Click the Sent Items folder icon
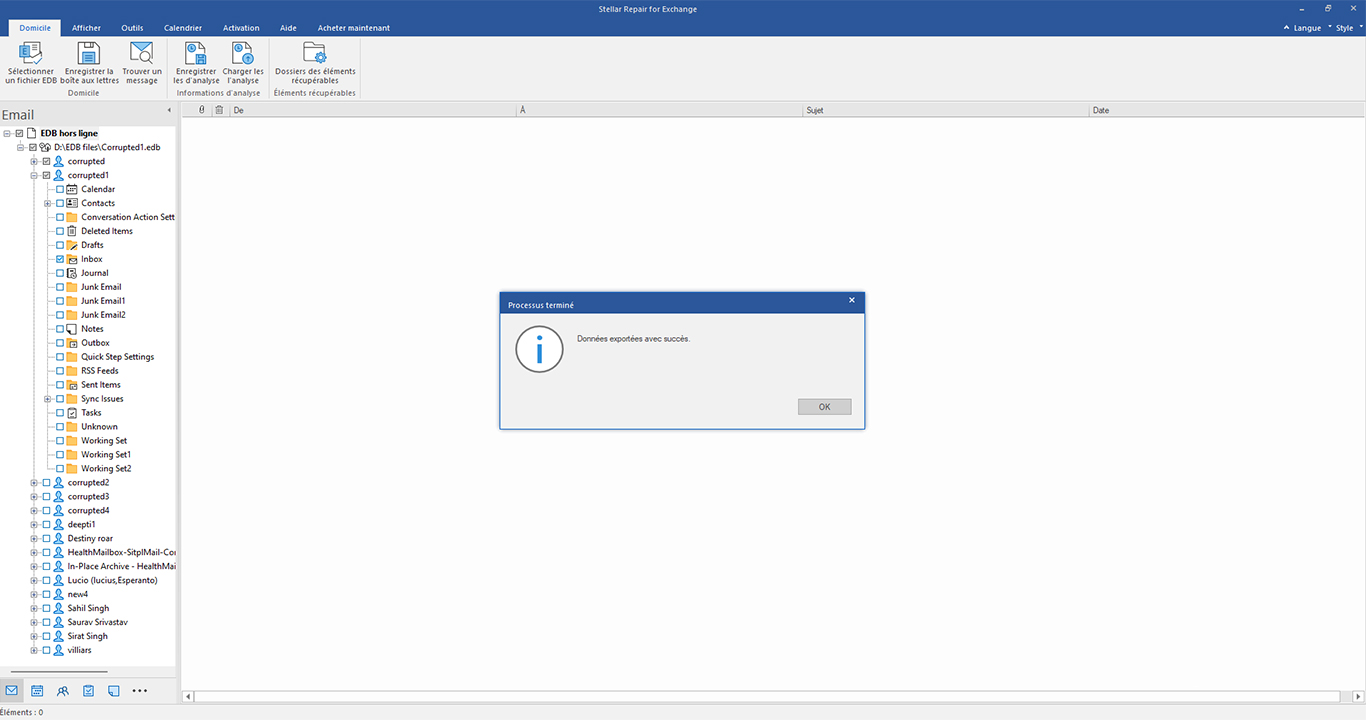 click(72, 385)
